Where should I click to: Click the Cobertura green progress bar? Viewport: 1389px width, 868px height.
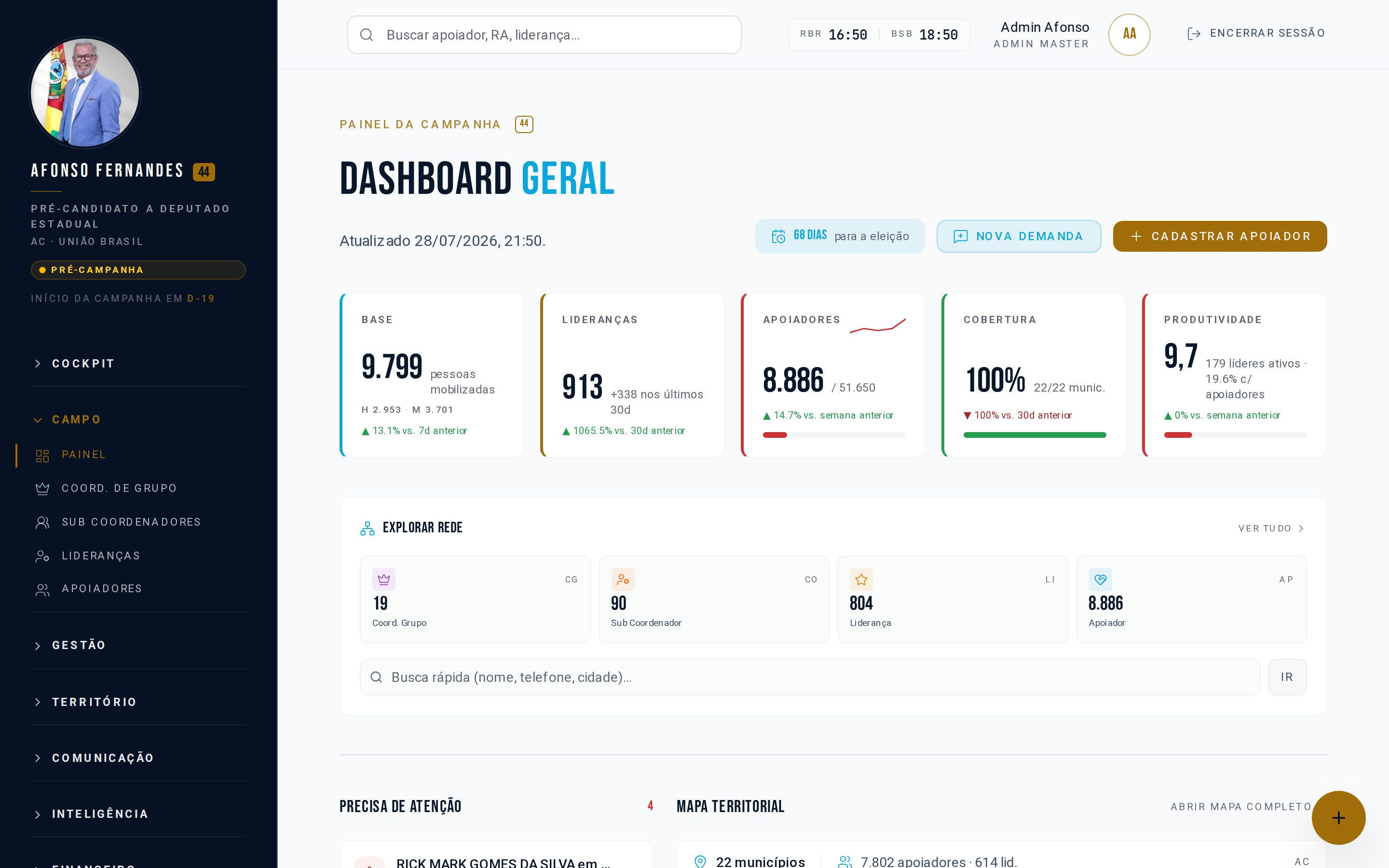1035,435
